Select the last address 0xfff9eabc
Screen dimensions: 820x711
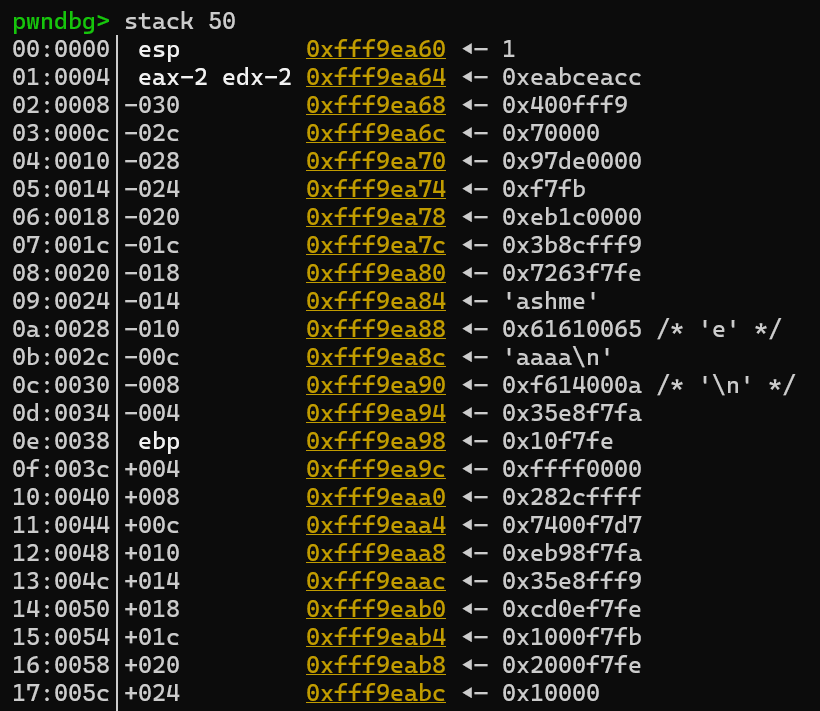(x=375, y=693)
